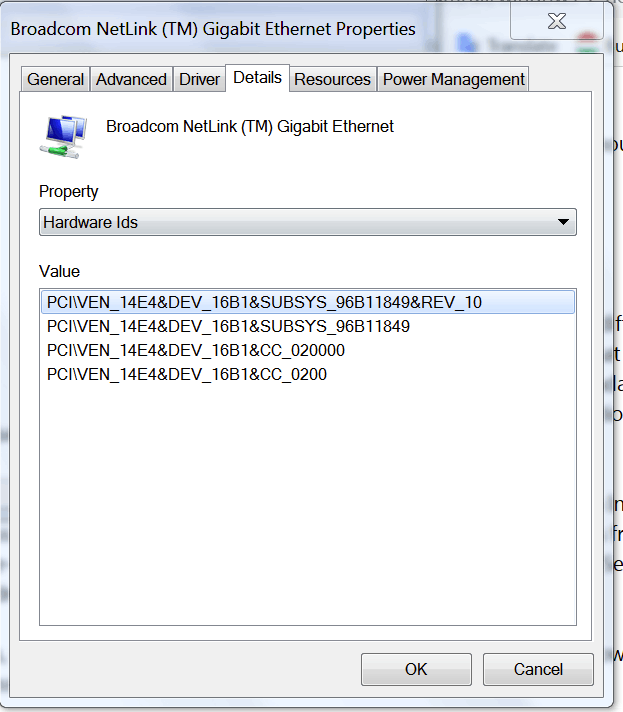Open the Advanced tab

pos(131,79)
